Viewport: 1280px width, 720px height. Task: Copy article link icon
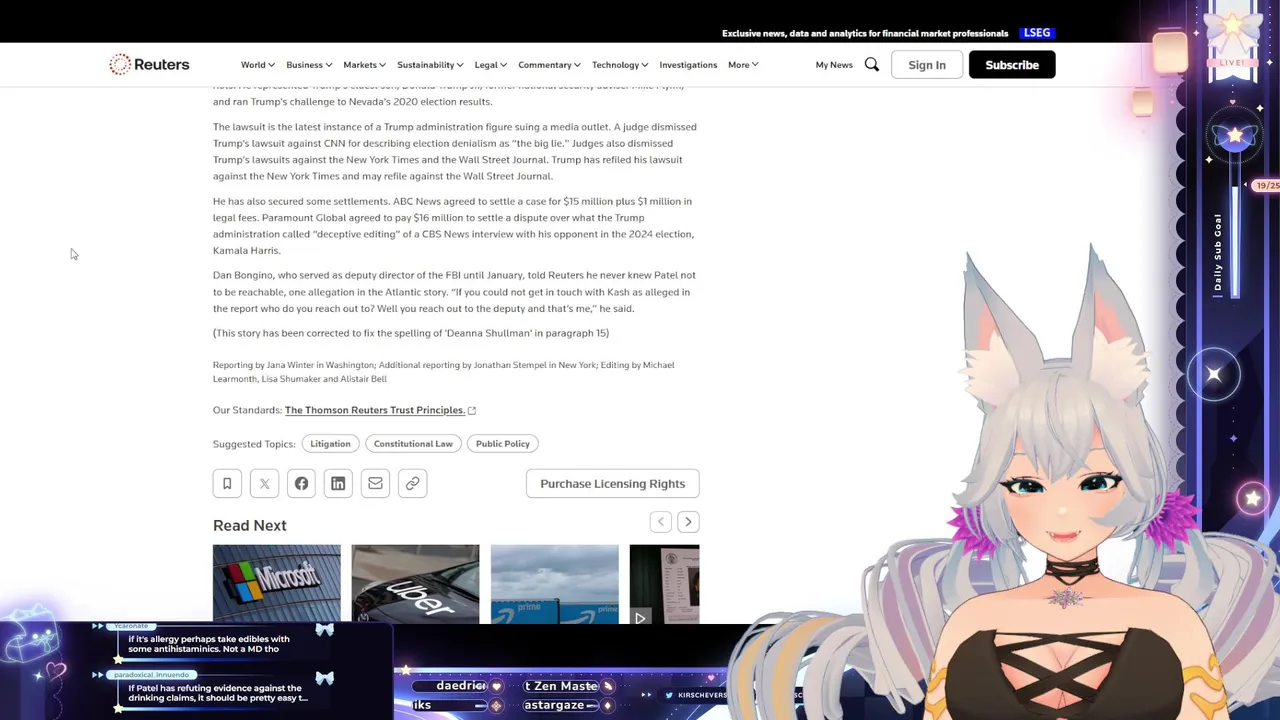click(412, 484)
